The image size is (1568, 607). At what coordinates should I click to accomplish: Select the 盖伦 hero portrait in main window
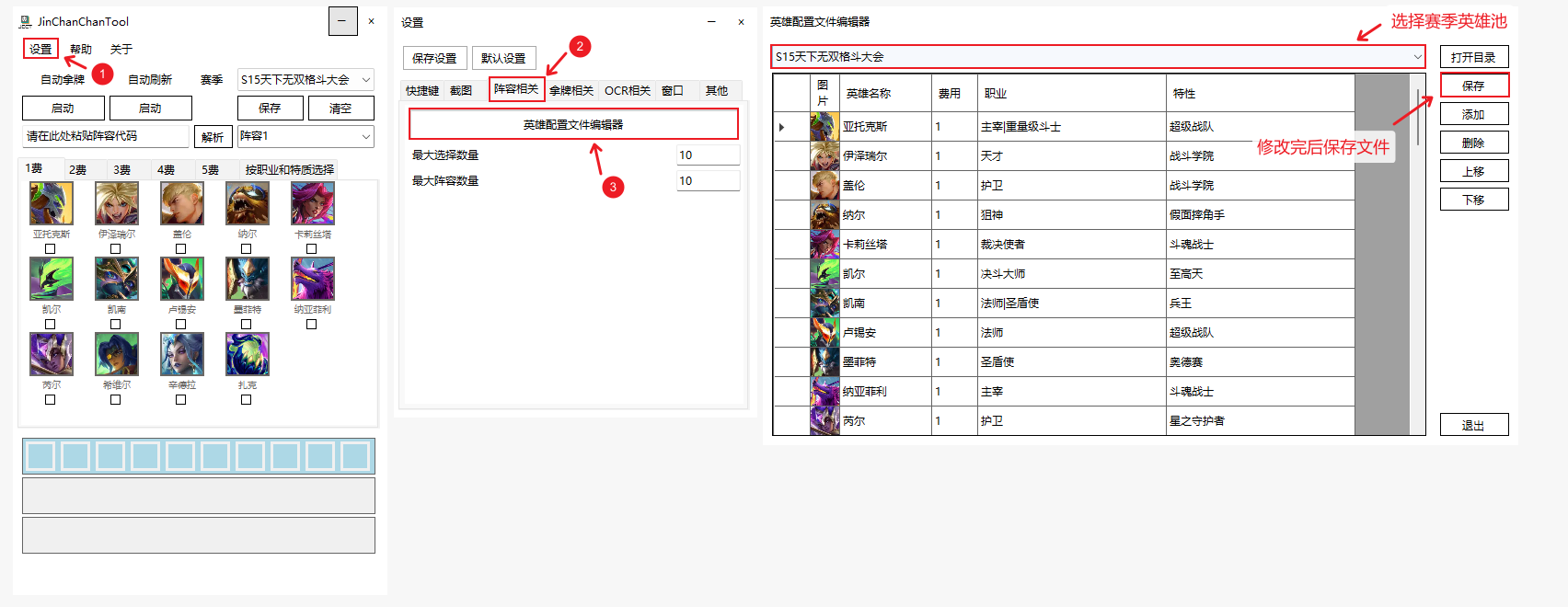click(182, 203)
